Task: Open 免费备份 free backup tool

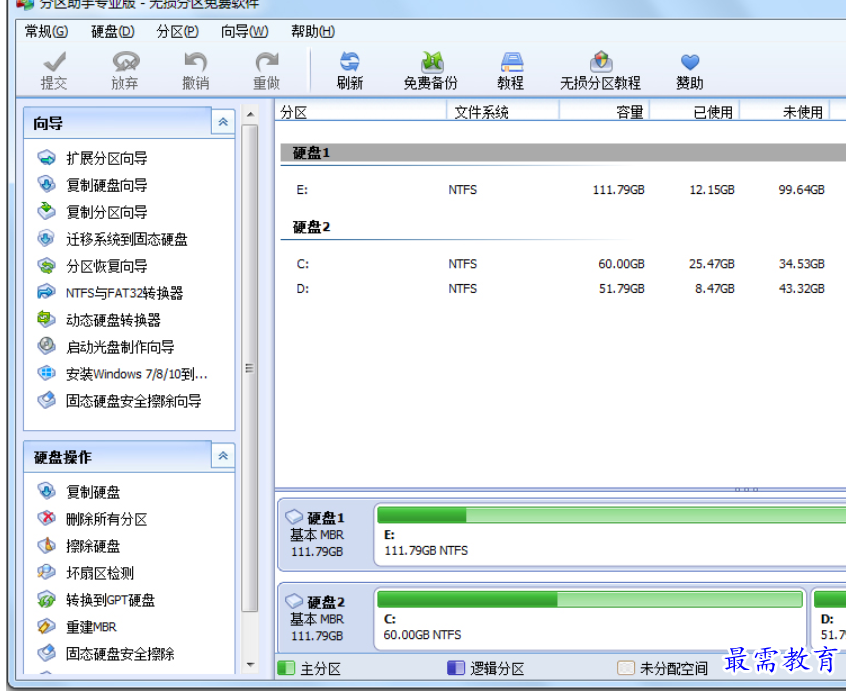Action: point(431,70)
